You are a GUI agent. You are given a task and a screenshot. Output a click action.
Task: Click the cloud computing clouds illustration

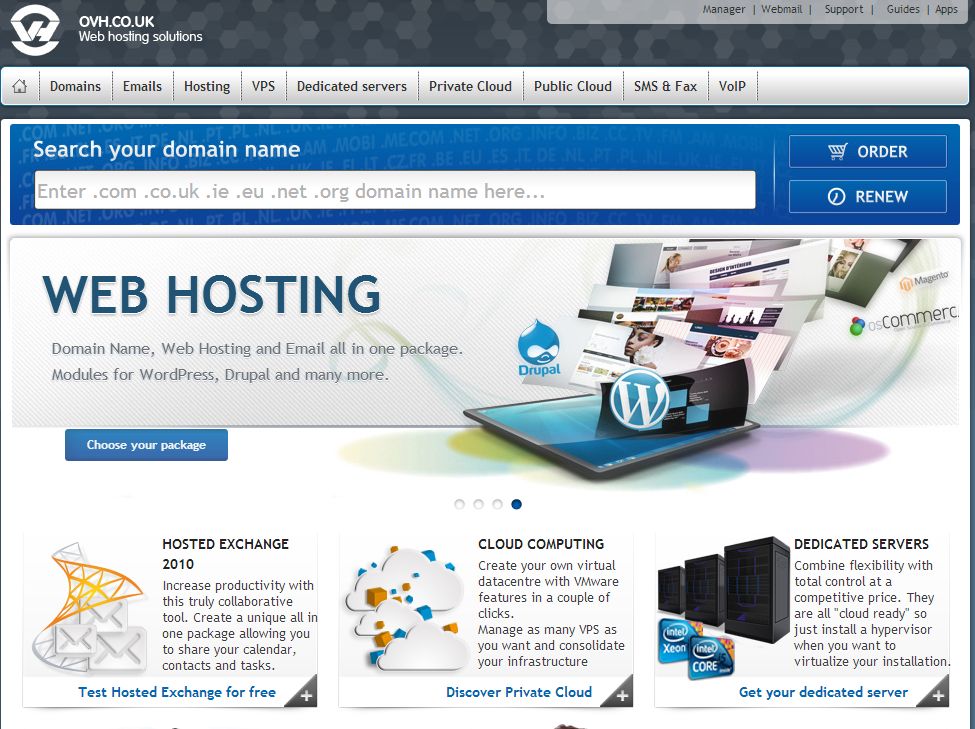coord(407,608)
